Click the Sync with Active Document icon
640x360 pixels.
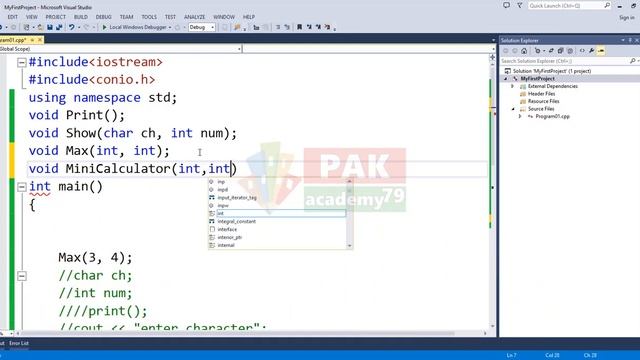click(551, 51)
